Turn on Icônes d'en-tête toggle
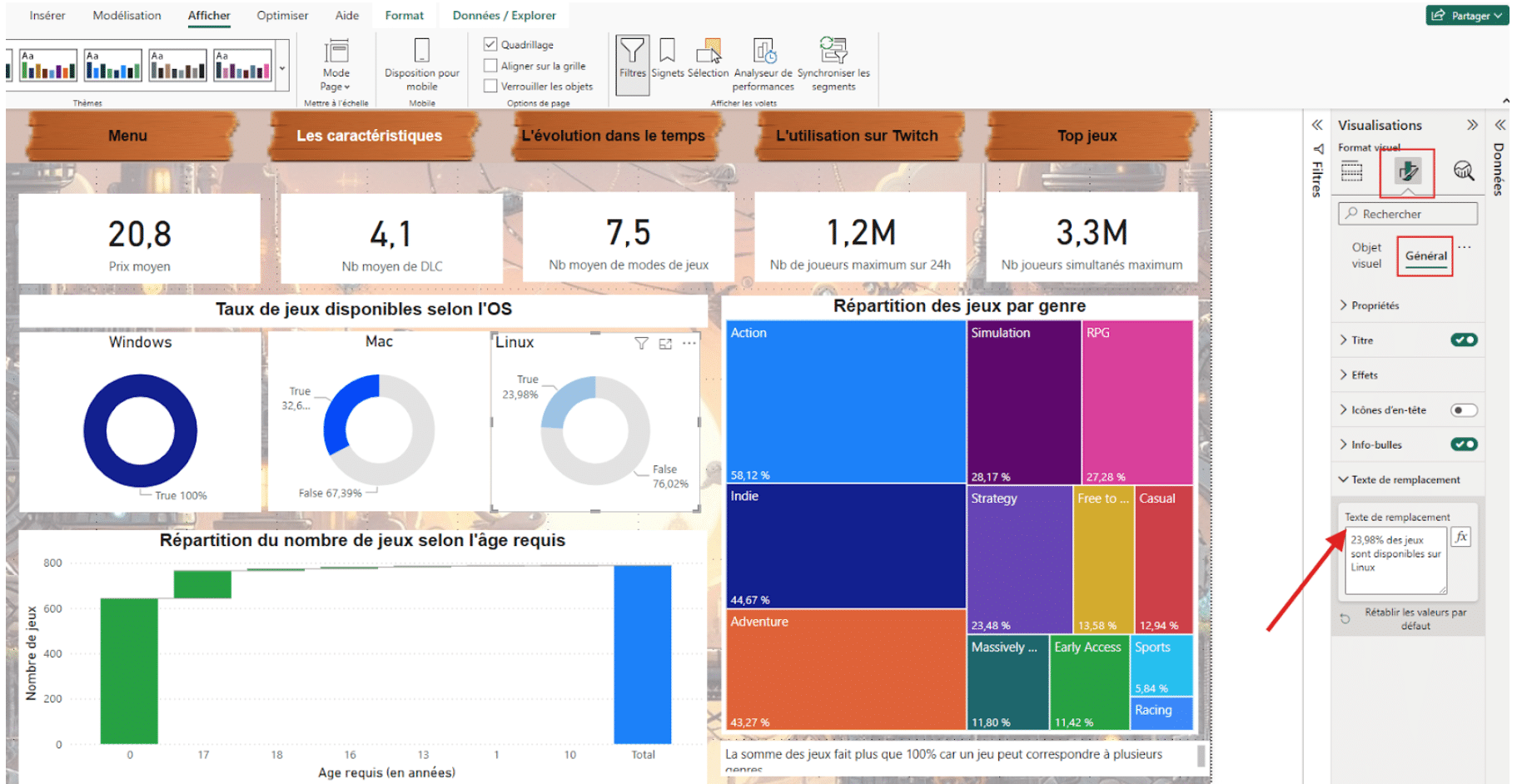 1463,410
